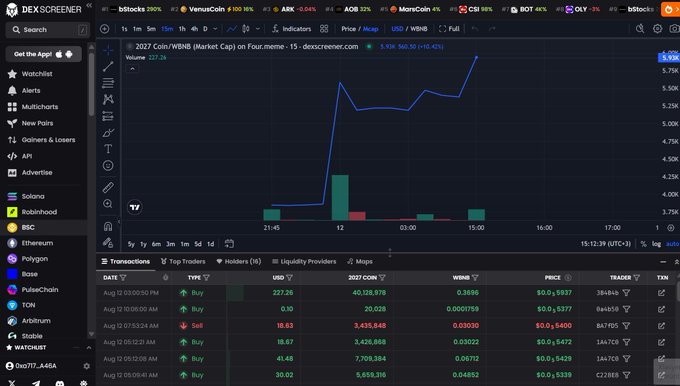Filter transactions by TRADER column
Screen dimensions: 680x386
[x=637, y=278]
